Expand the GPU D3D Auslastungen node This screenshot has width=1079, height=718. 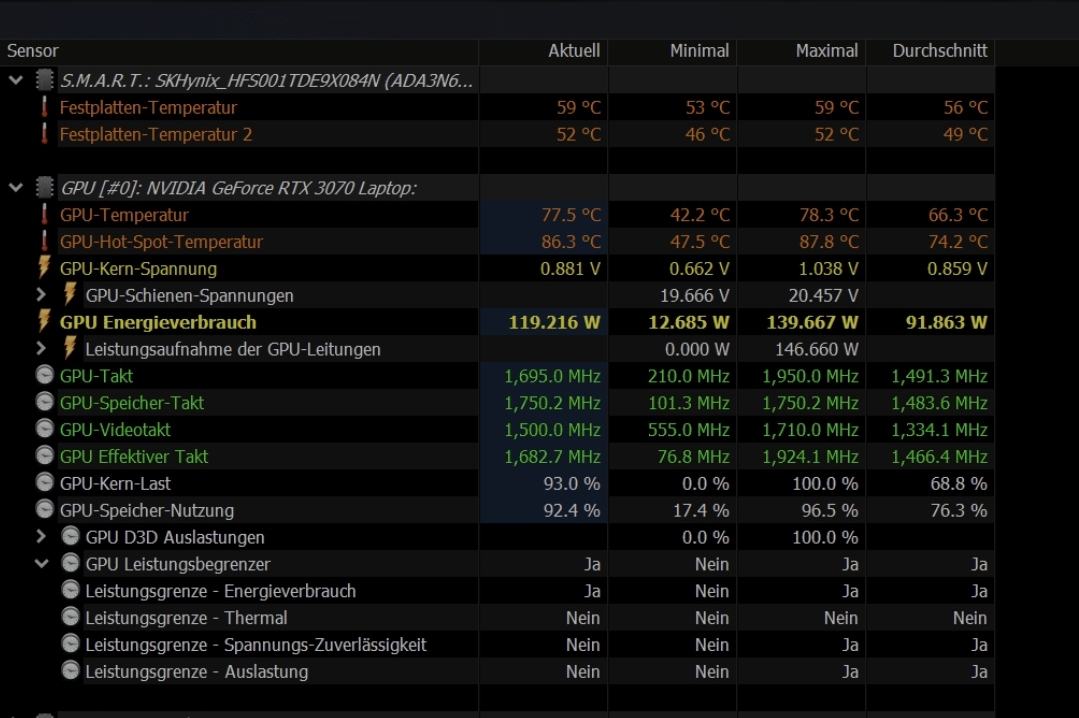41,537
